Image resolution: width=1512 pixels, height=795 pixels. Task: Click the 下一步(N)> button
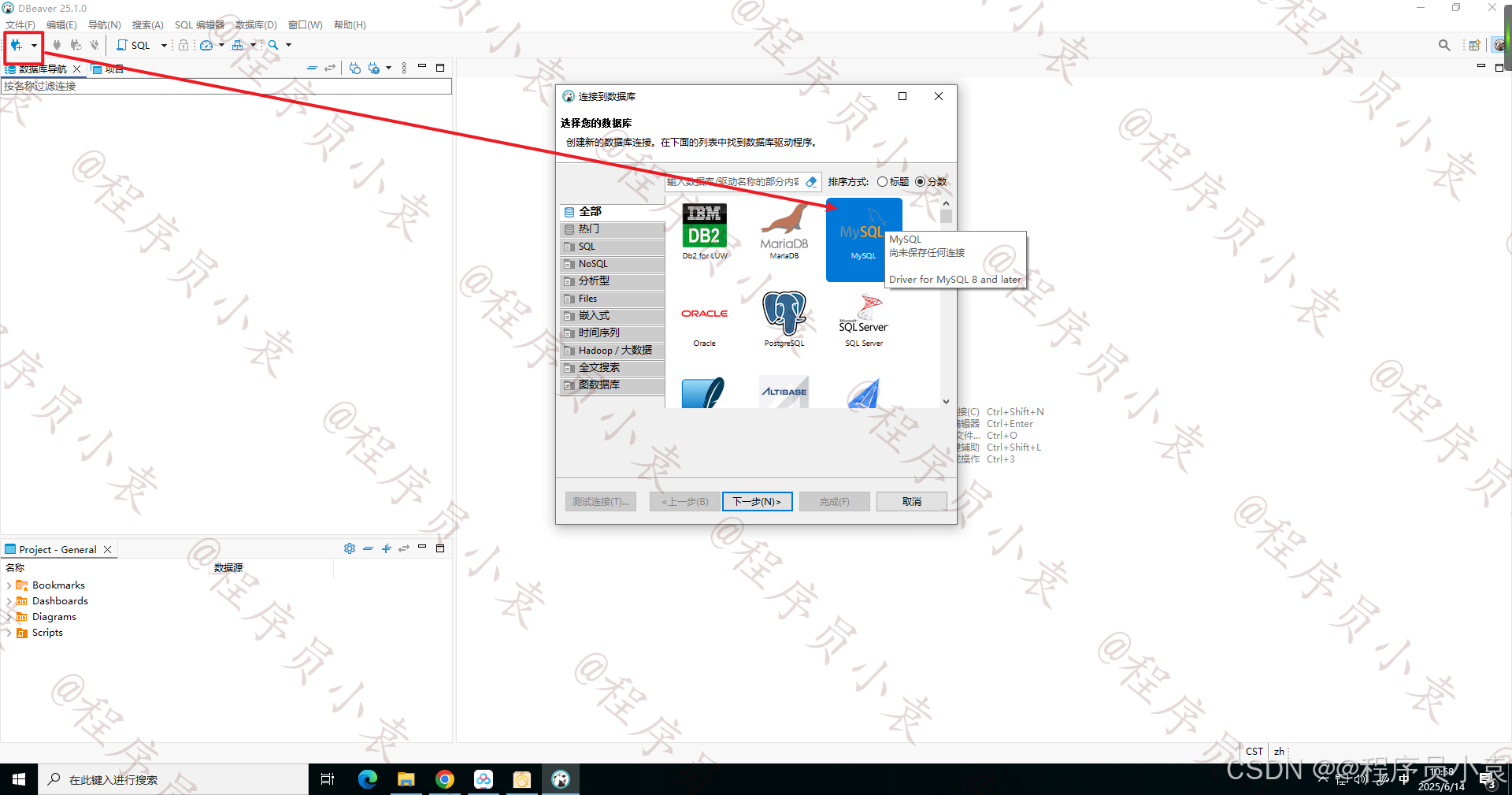click(x=757, y=502)
